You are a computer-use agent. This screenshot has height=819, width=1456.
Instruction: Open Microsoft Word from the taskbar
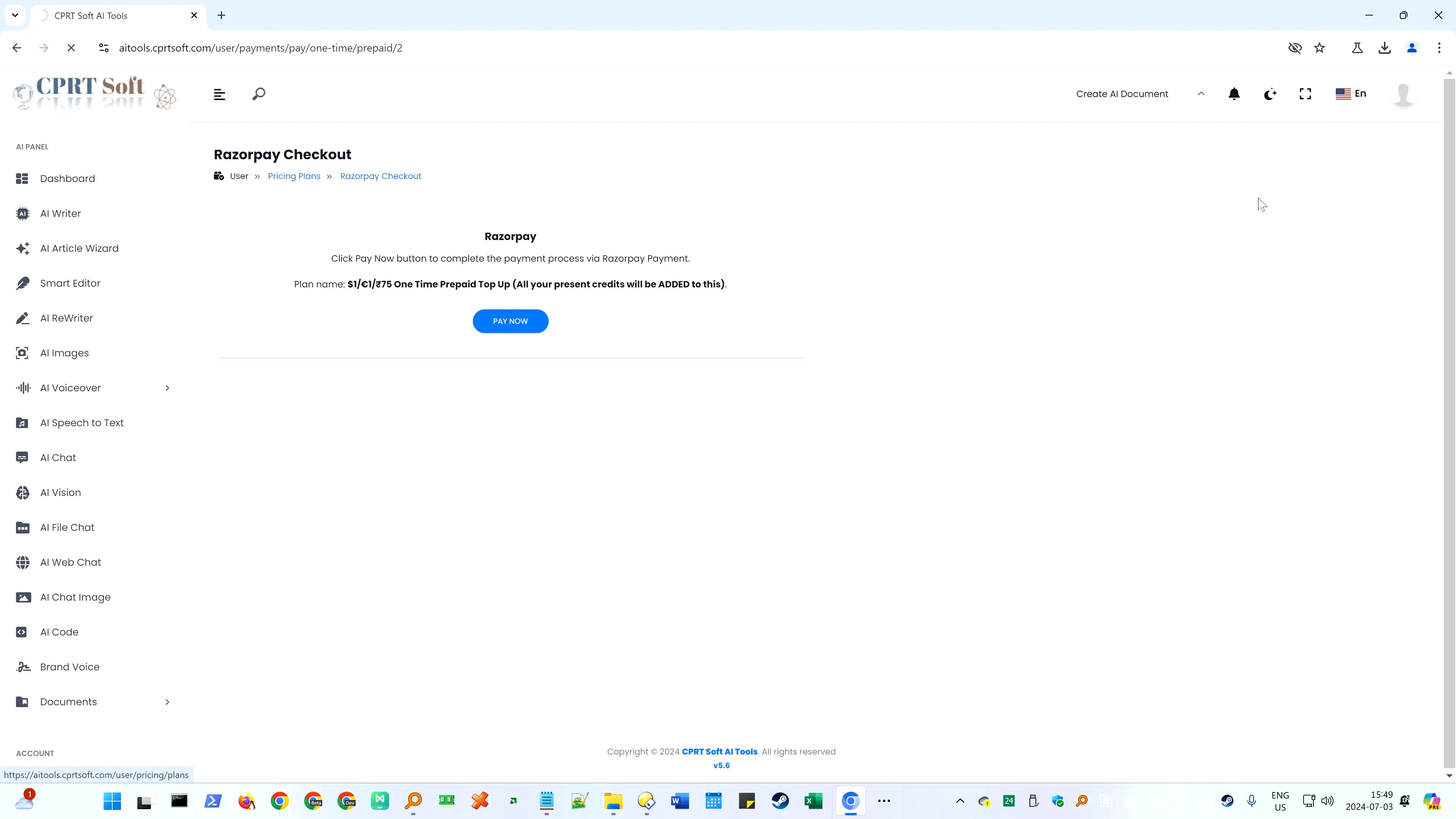click(x=680, y=801)
